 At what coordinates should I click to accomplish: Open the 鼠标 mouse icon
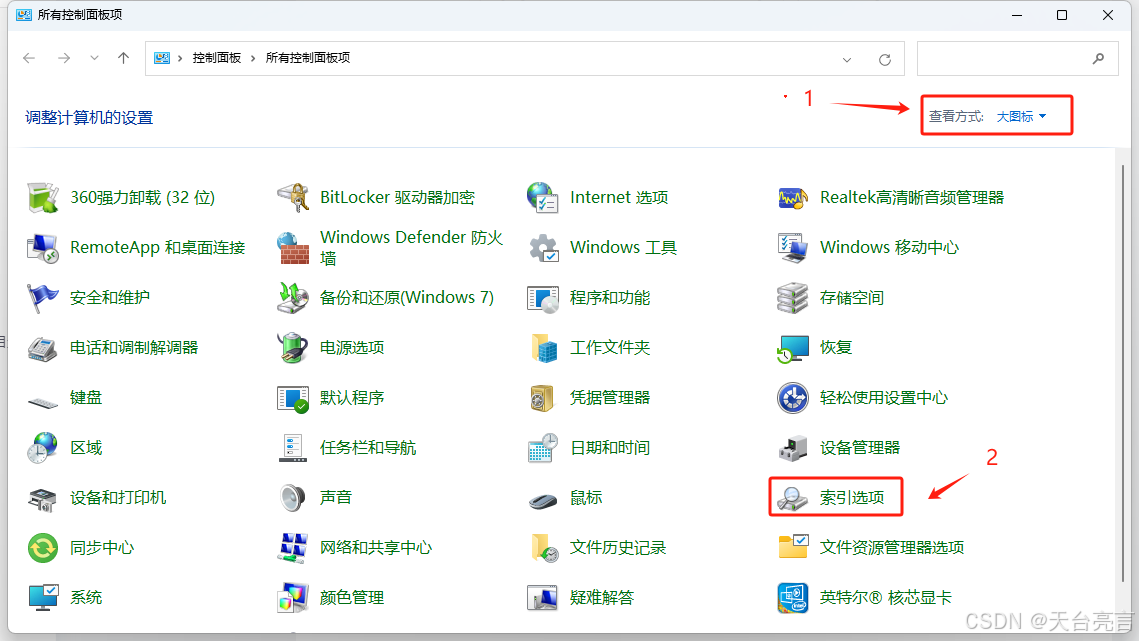[543, 500]
